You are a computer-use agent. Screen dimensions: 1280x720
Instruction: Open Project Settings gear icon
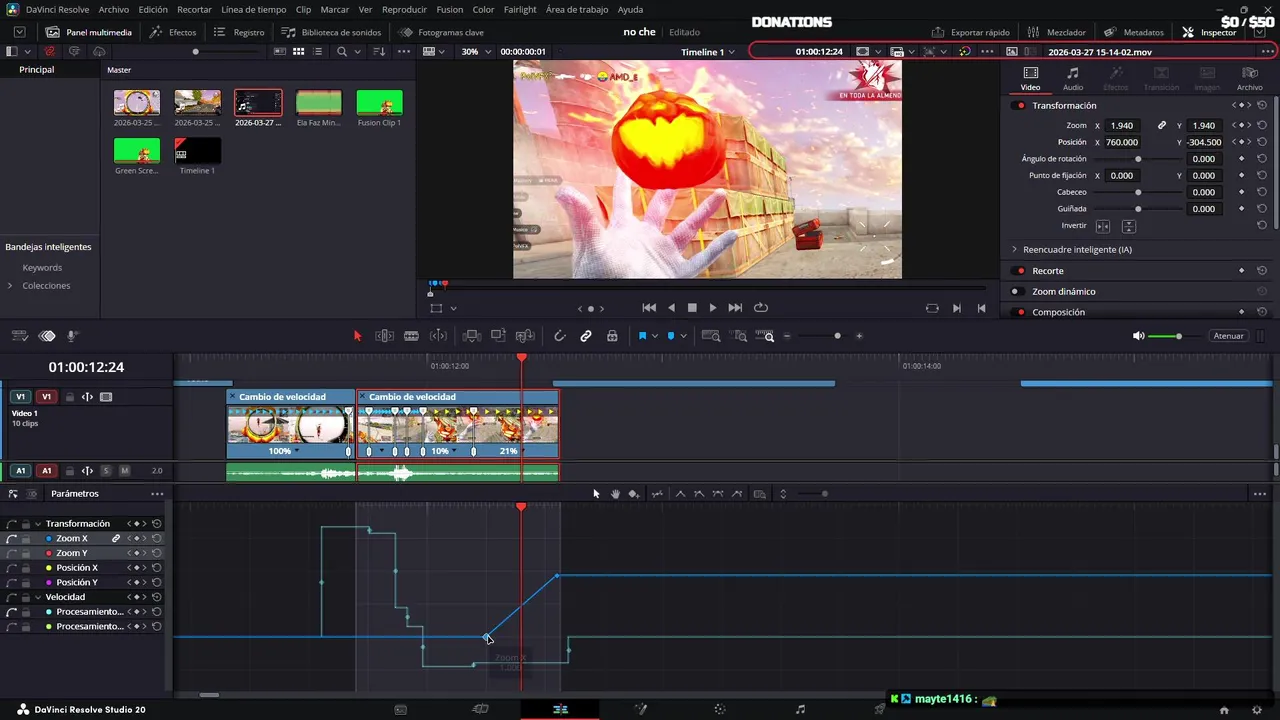tap(1258, 710)
